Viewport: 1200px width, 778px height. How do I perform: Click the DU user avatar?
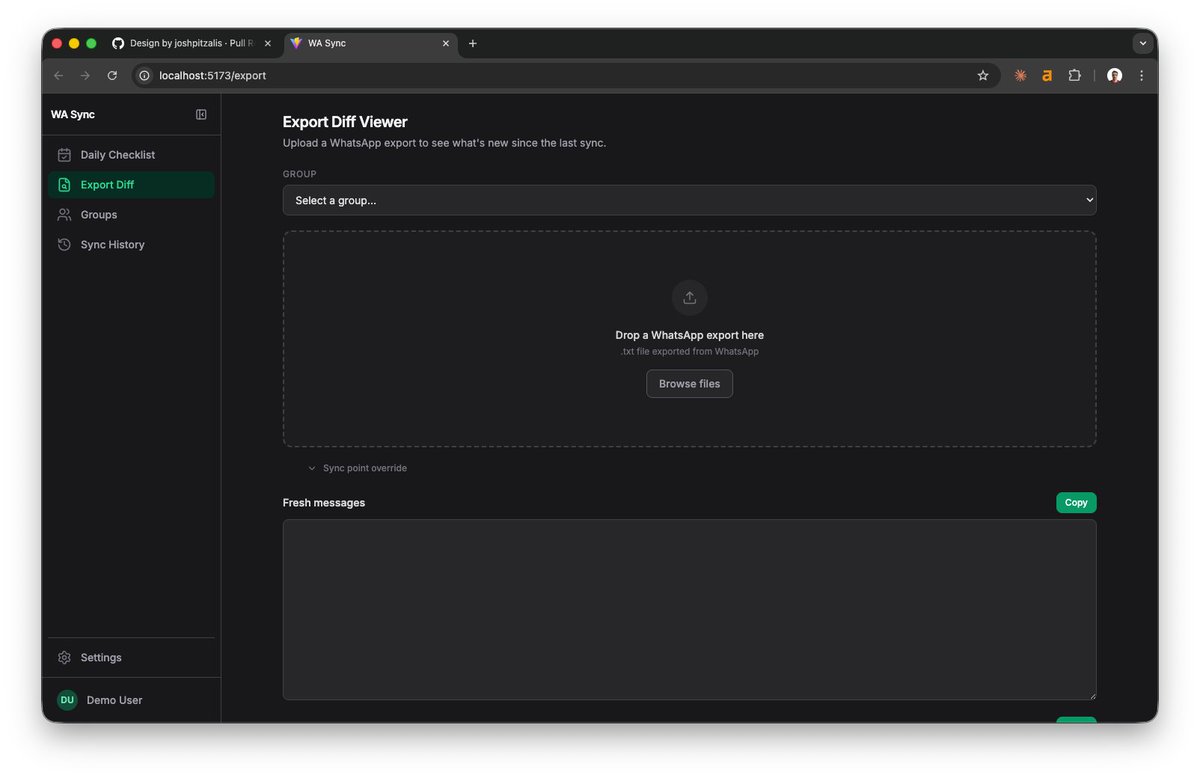(x=67, y=700)
